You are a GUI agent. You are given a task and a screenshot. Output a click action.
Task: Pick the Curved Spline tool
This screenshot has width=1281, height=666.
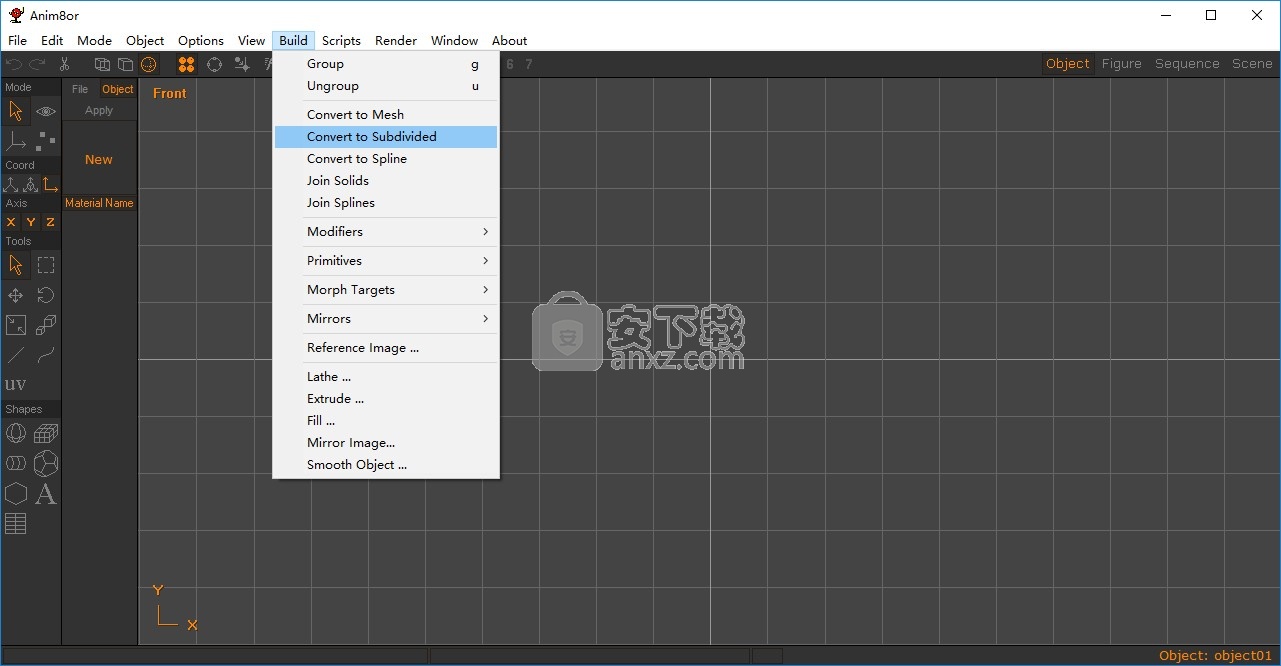pyautogui.click(x=46, y=355)
